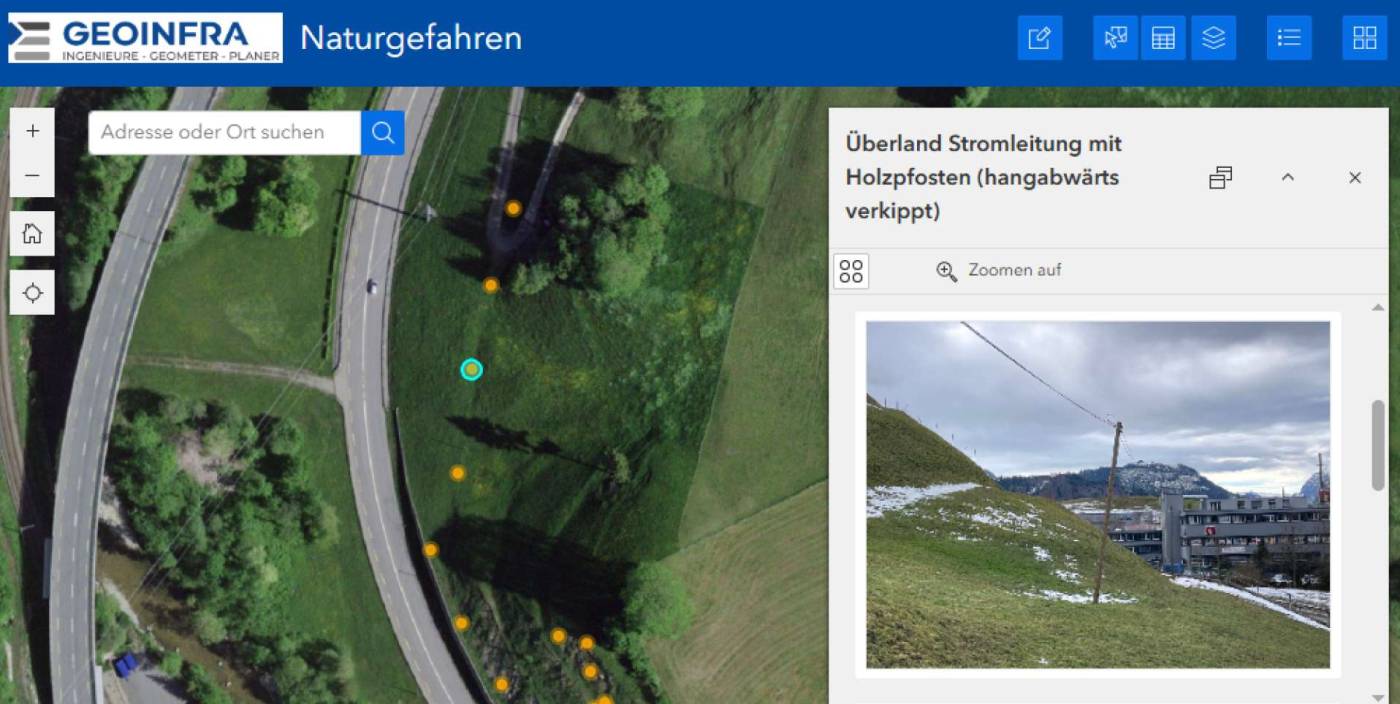Activate the feature selection tool
1400x704 pixels.
pos(1114,37)
